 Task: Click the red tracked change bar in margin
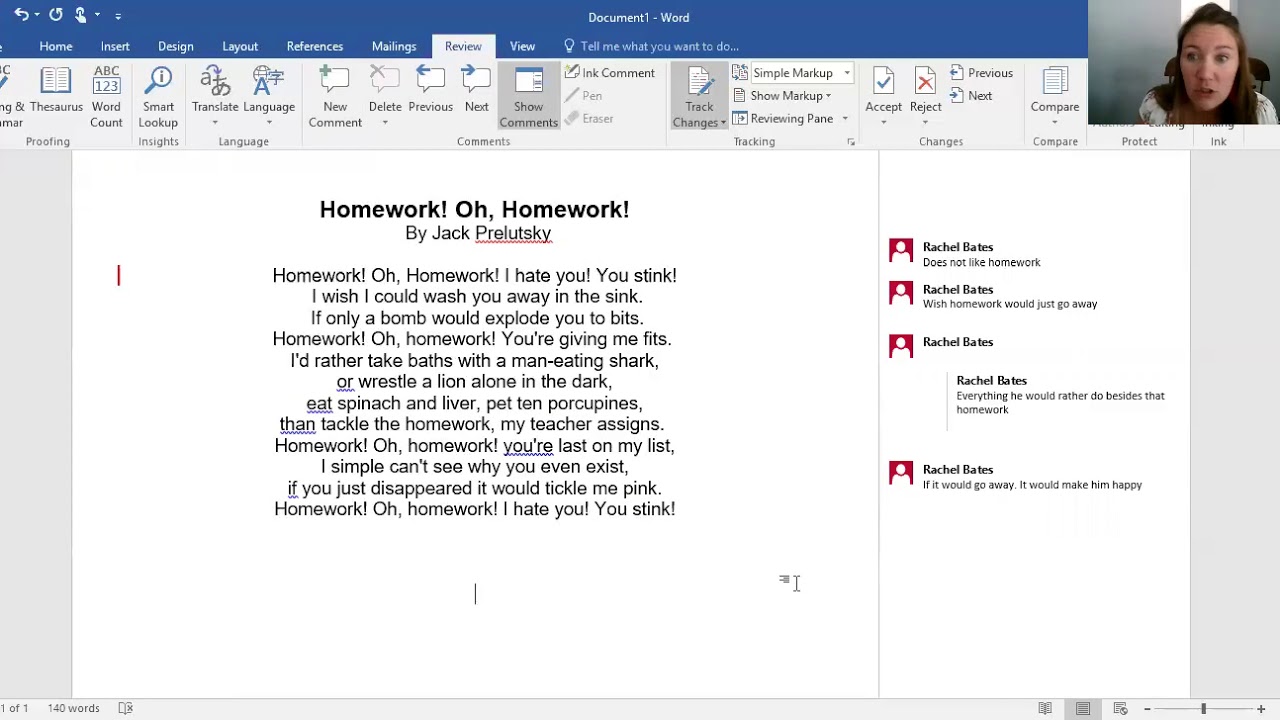tap(118, 275)
